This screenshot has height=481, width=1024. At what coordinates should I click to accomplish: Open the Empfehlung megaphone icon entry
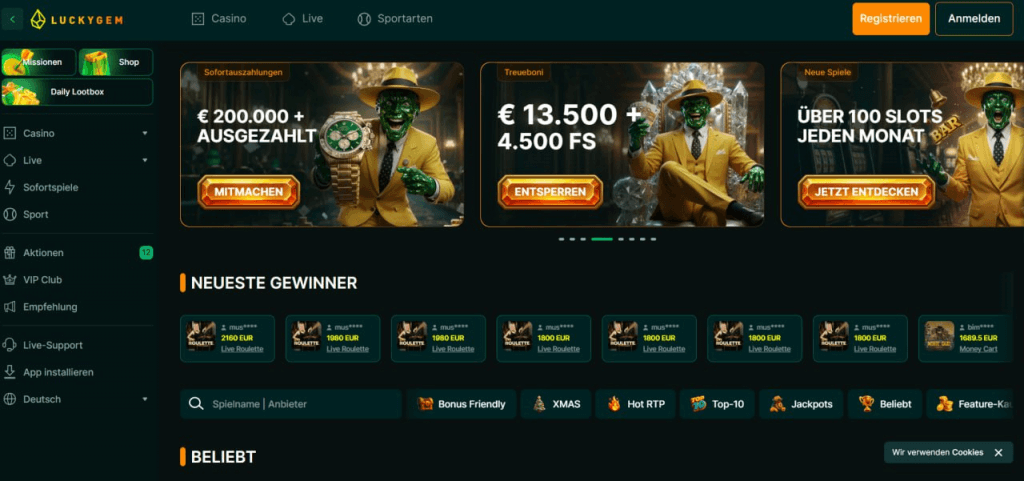10,307
